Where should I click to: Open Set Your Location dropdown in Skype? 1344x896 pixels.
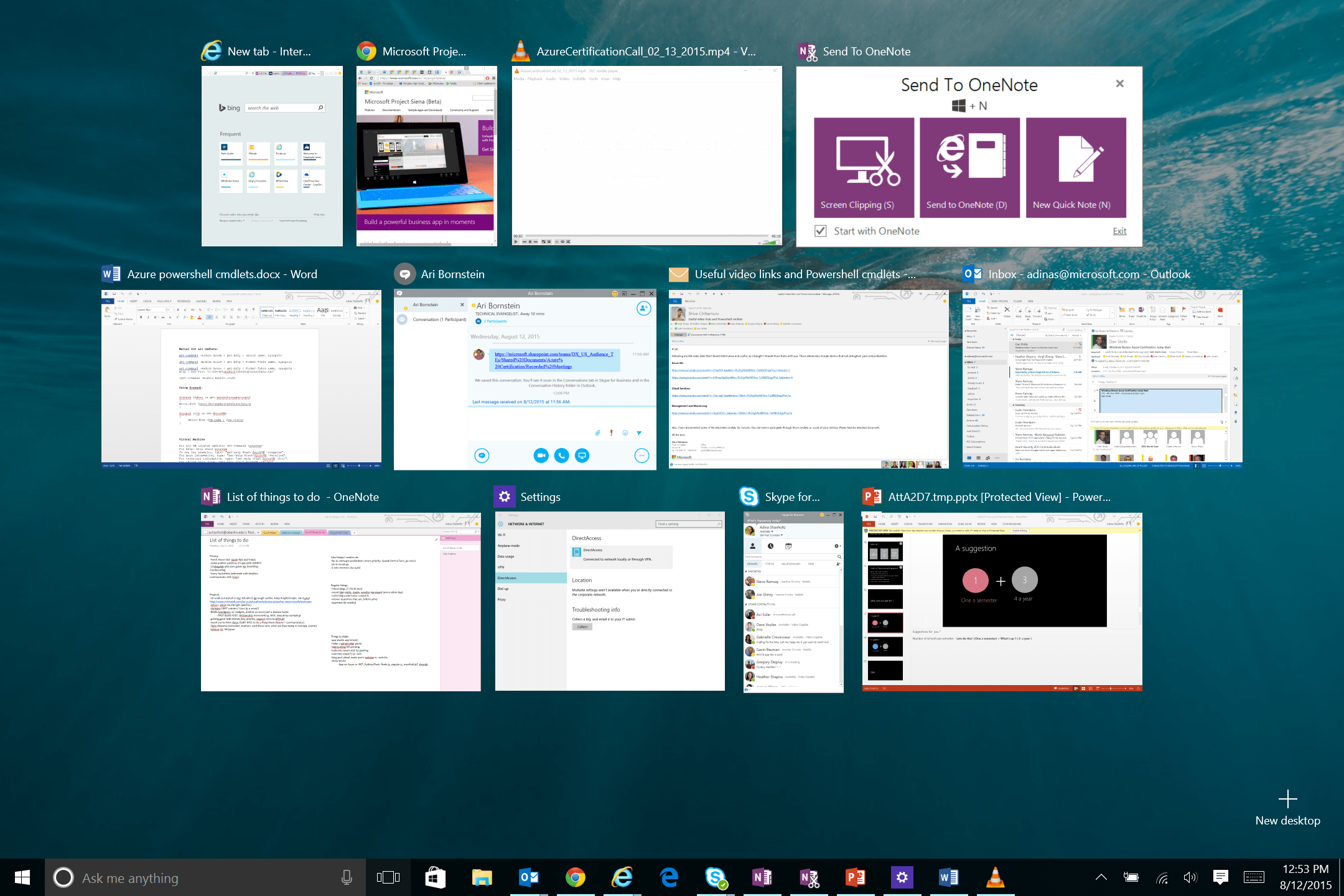tap(771, 535)
